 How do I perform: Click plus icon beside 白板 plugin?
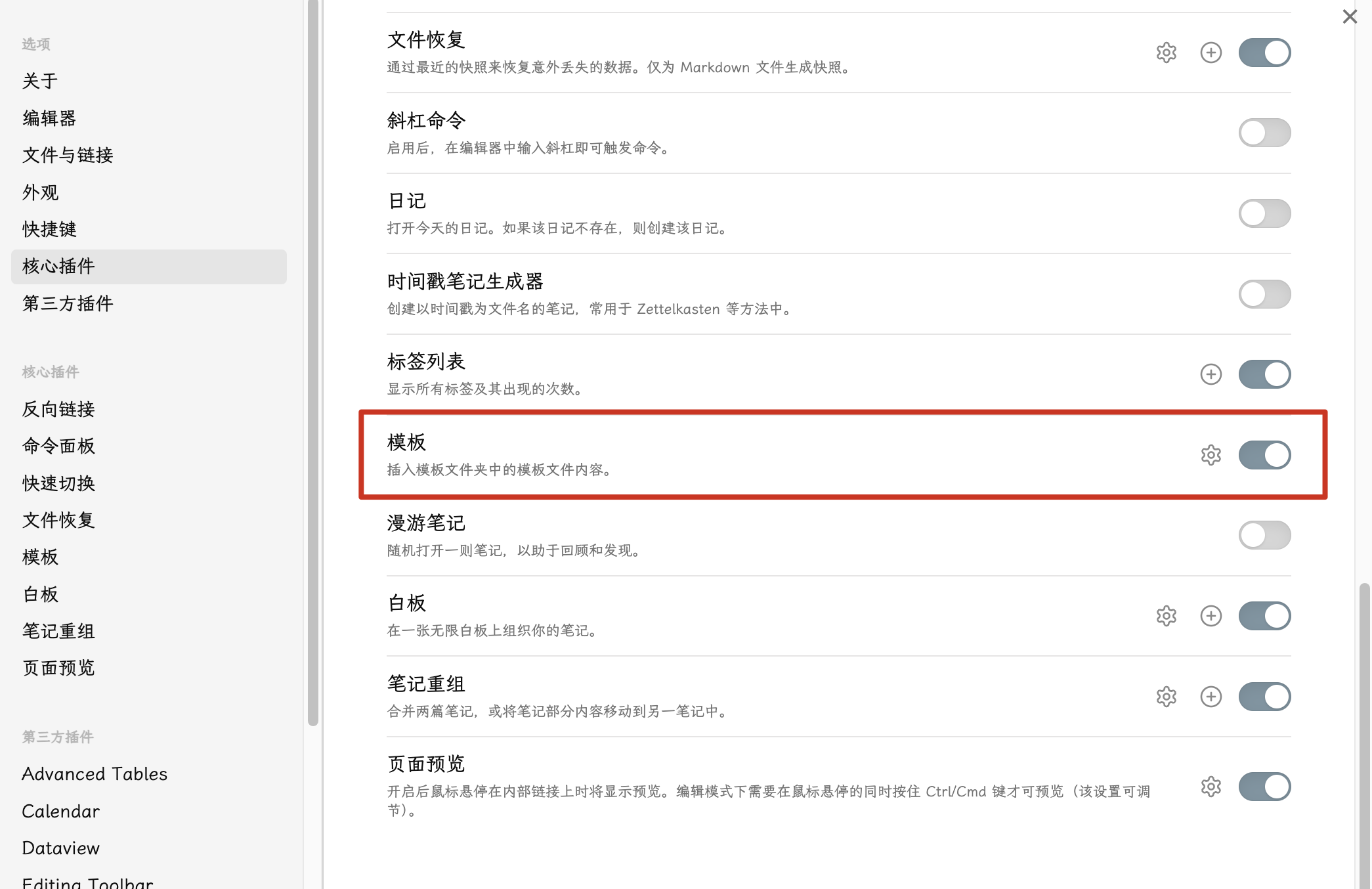pos(1211,616)
